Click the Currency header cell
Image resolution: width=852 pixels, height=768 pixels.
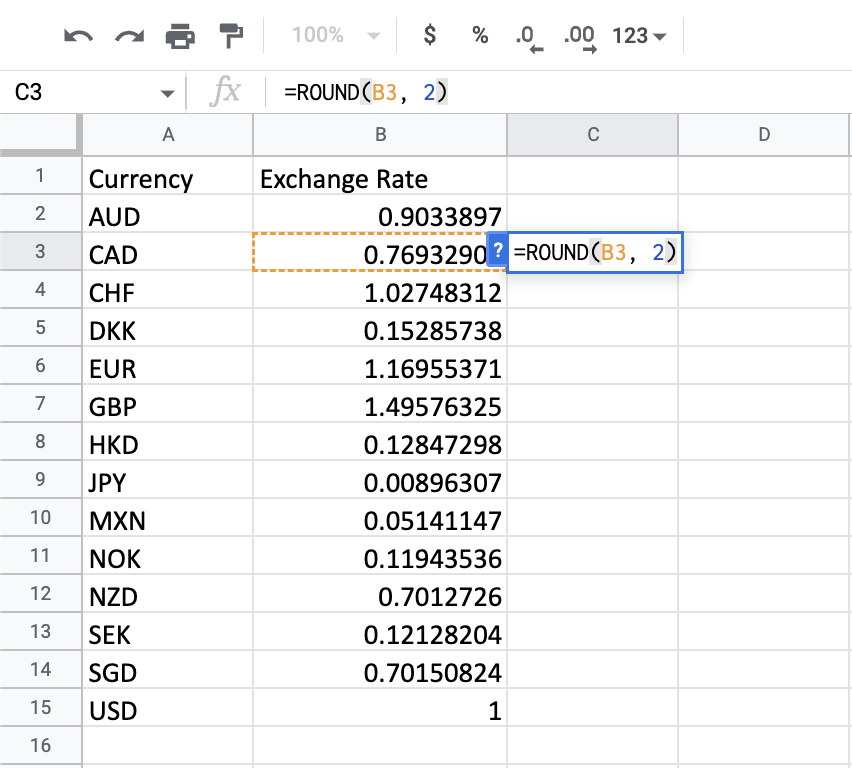(168, 176)
